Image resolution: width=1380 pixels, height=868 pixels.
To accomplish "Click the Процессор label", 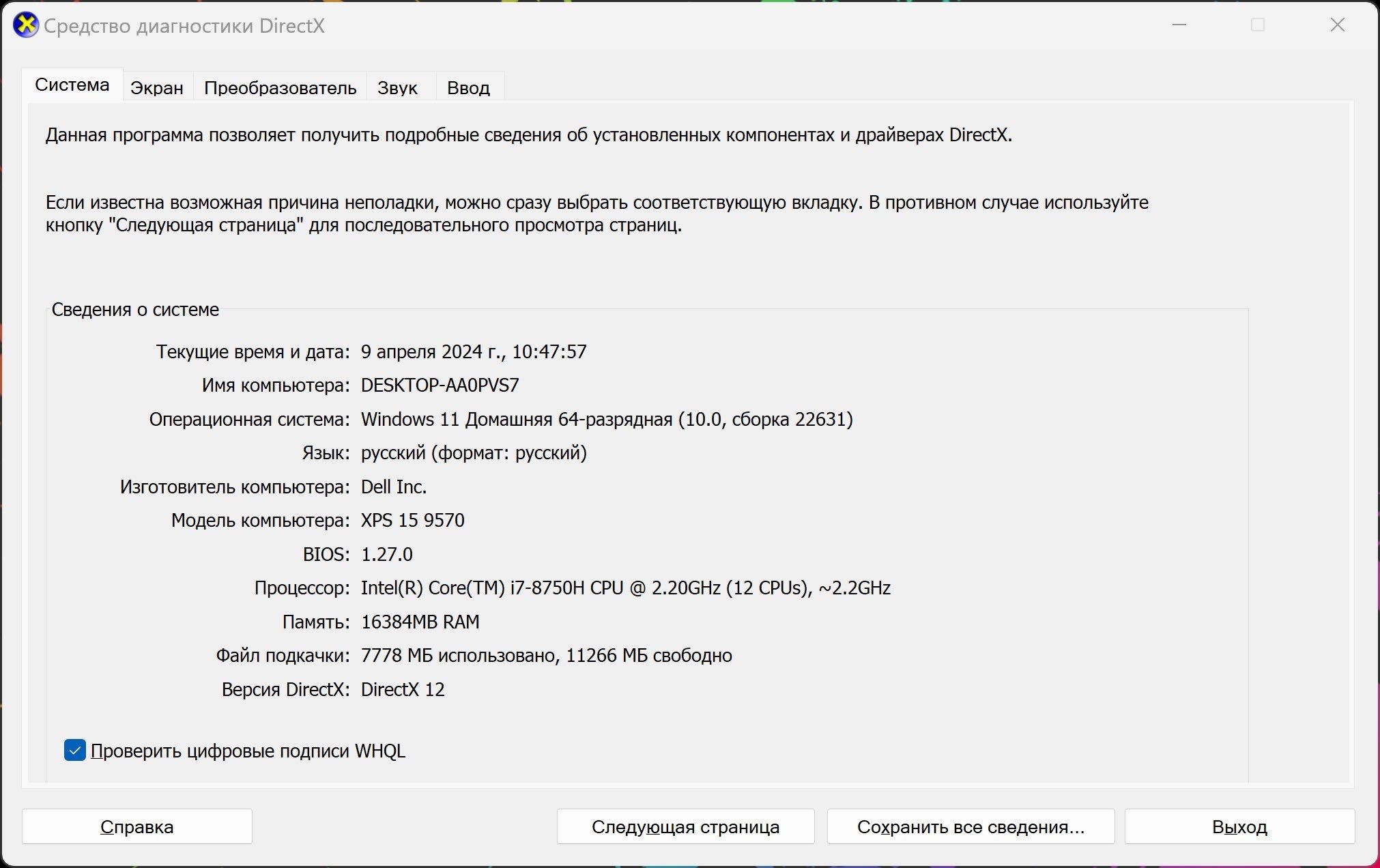I will [302, 588].
